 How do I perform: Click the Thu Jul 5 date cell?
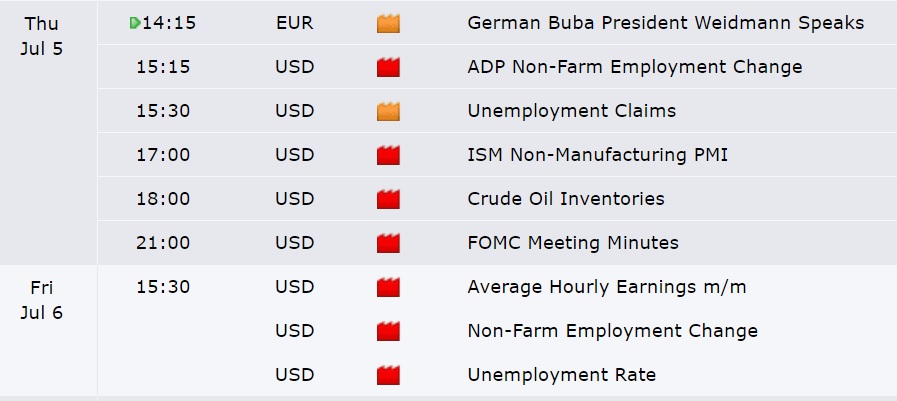[x=41, y=35]
